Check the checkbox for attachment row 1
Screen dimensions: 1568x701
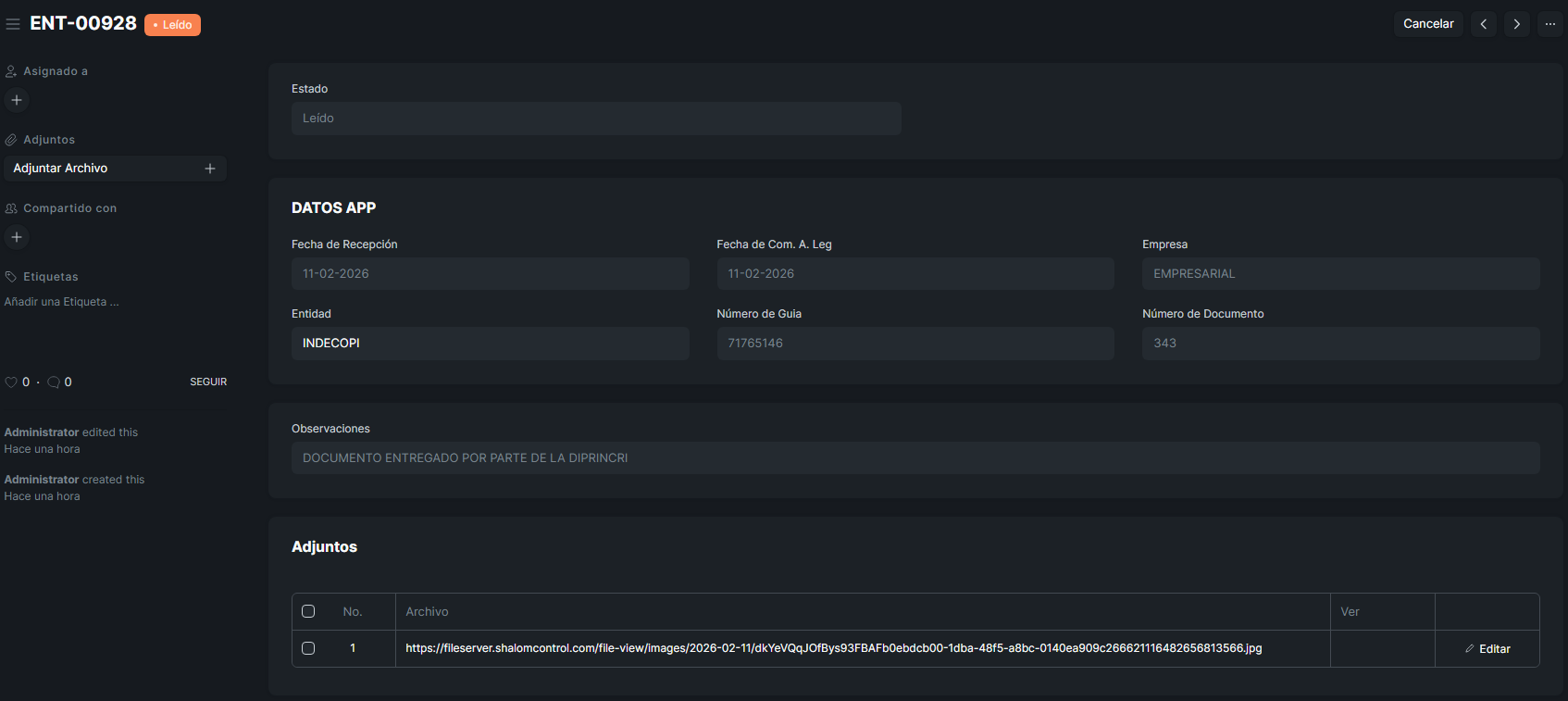point(308,648)
